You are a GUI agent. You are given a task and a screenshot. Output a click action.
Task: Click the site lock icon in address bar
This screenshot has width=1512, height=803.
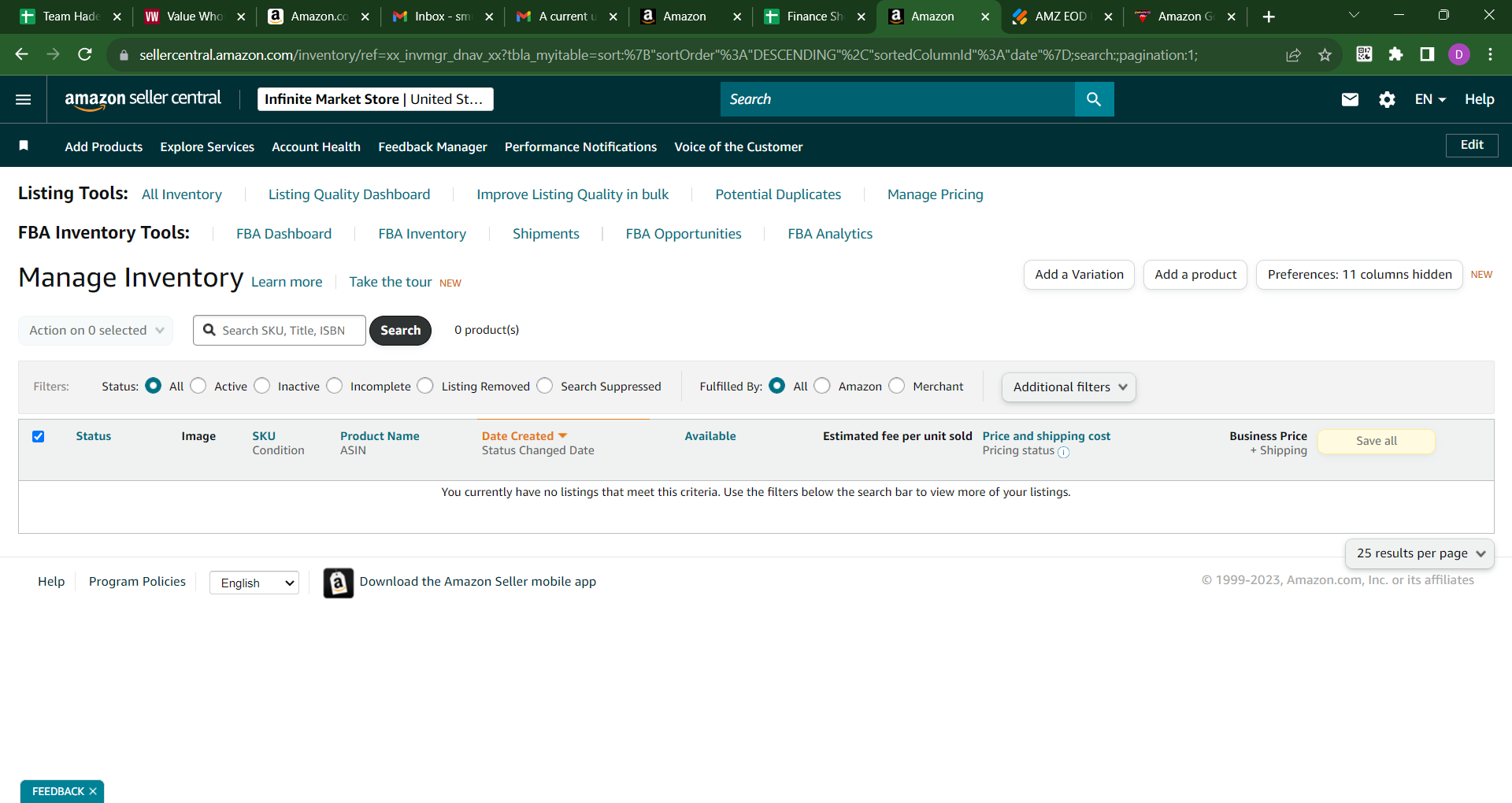[124, 55]
